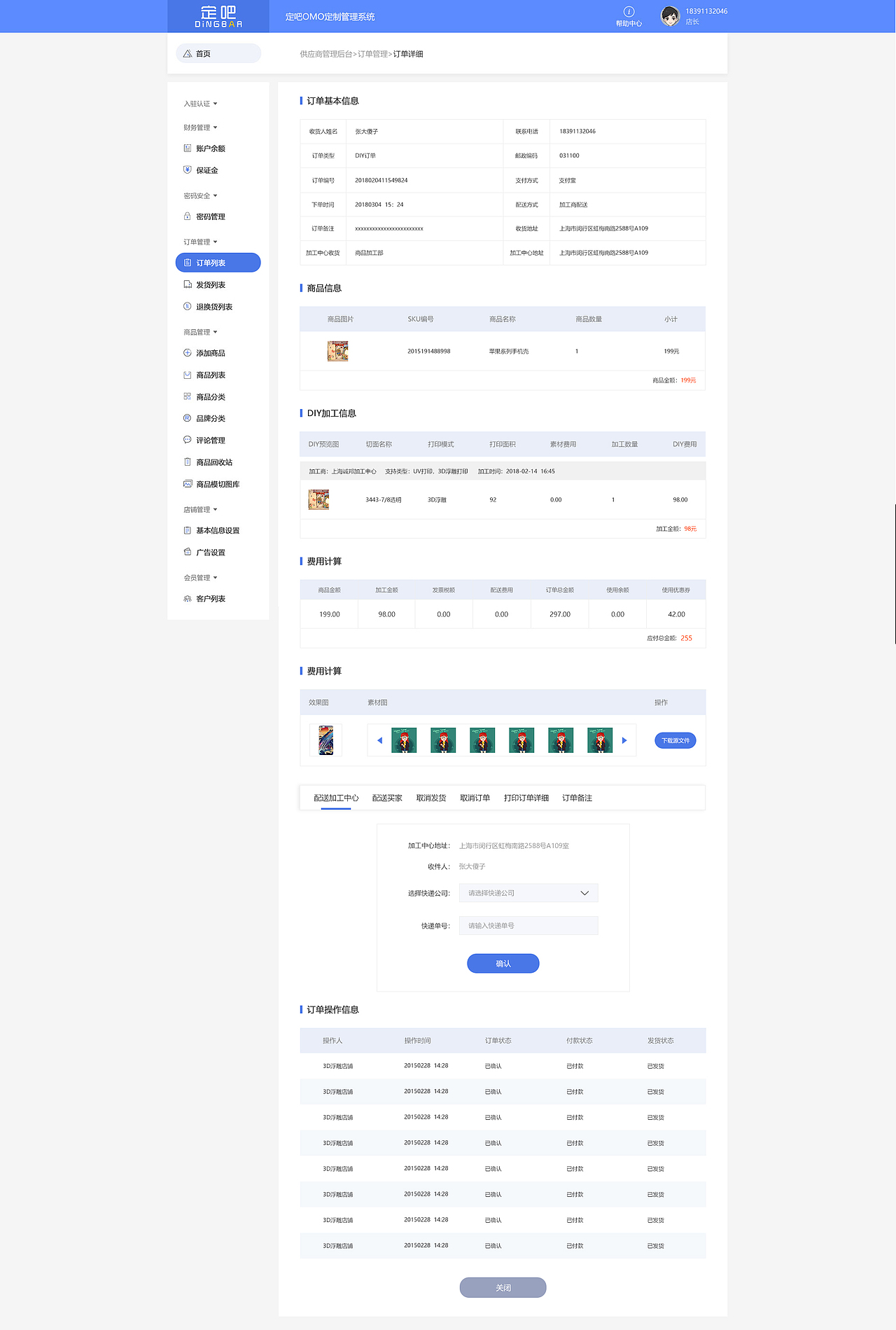Switch to the 取消发货 tab
The image size is (896, 1330).
coord(431,798)
